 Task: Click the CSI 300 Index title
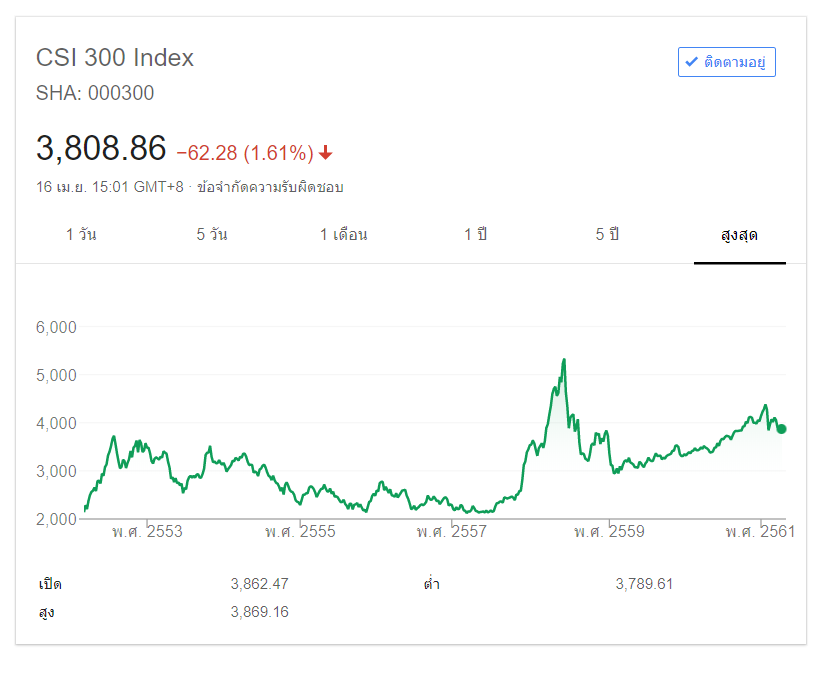[115, 58]
